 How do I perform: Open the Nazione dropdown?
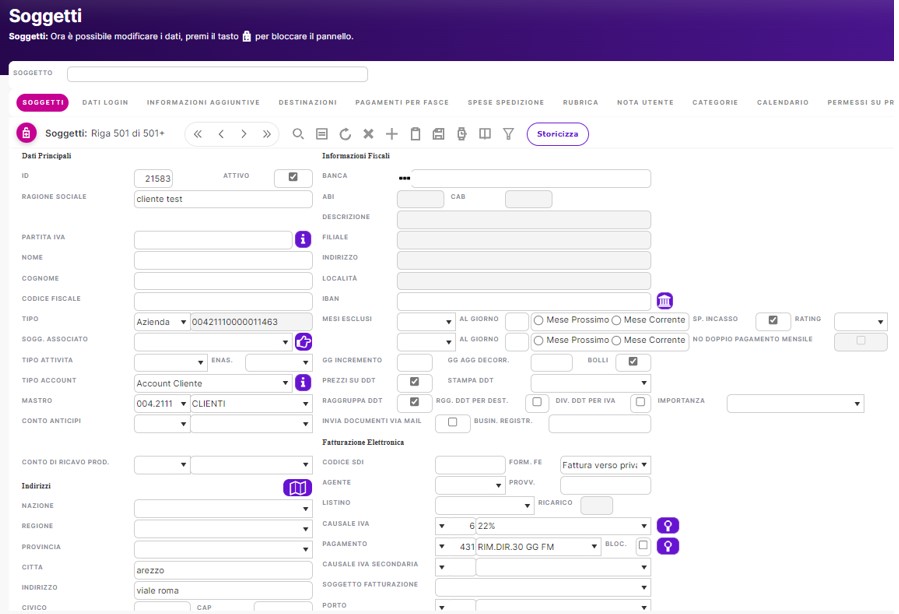coord(305,508)
